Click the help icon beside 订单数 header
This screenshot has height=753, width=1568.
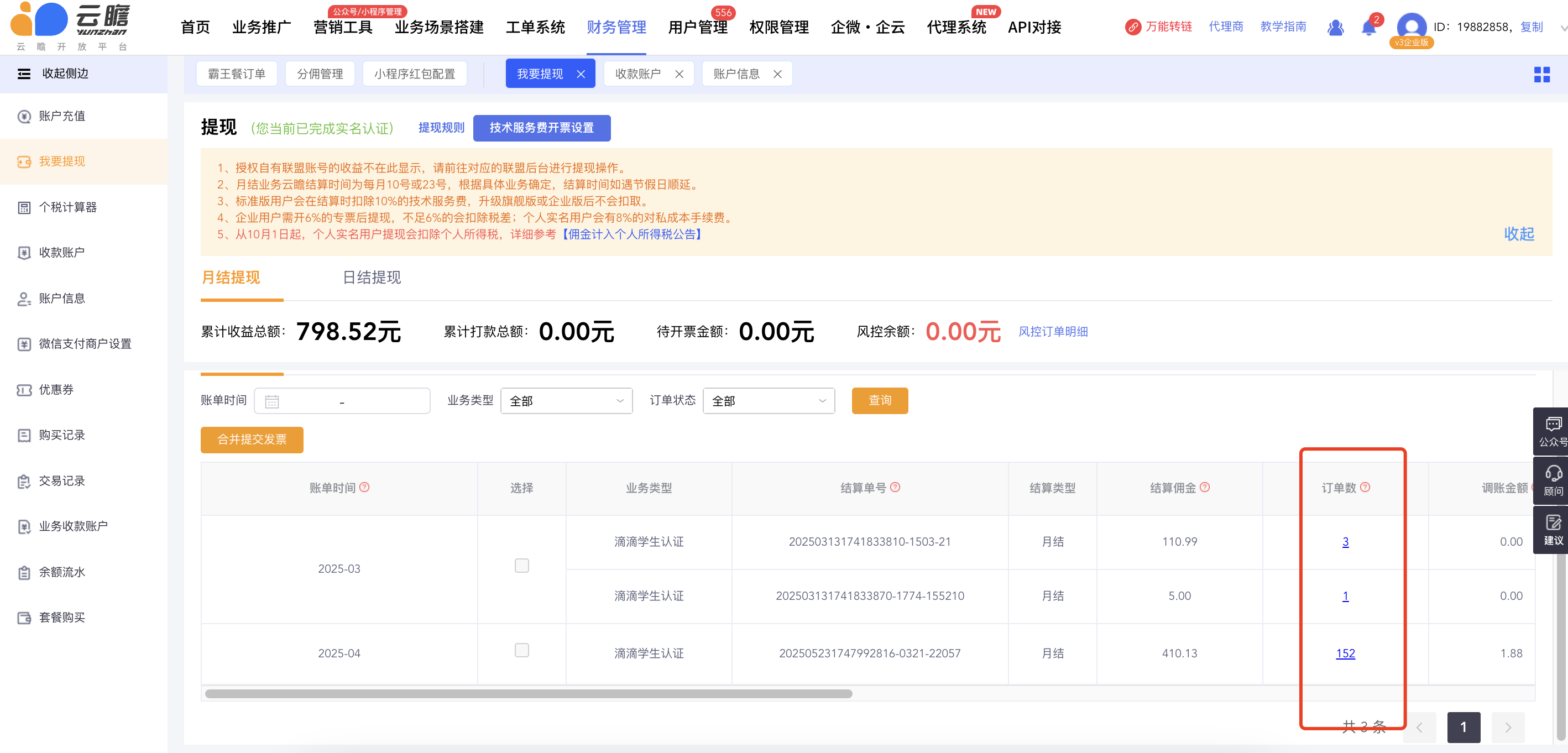(x=1365, y=487)
